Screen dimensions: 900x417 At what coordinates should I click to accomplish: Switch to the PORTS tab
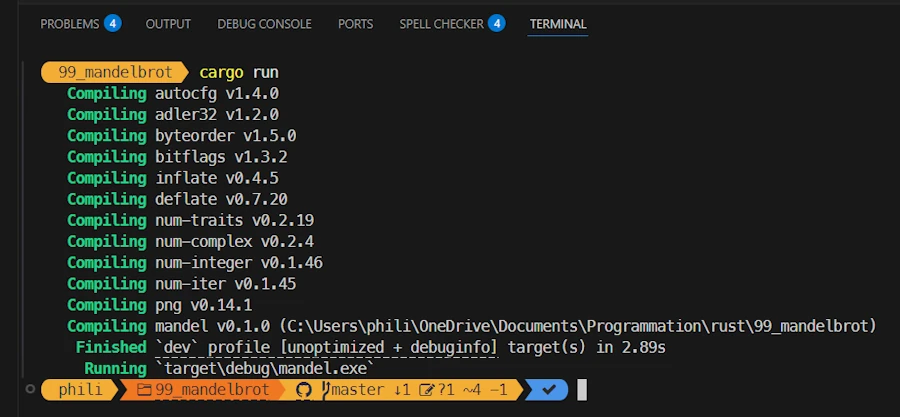point(355,24)
